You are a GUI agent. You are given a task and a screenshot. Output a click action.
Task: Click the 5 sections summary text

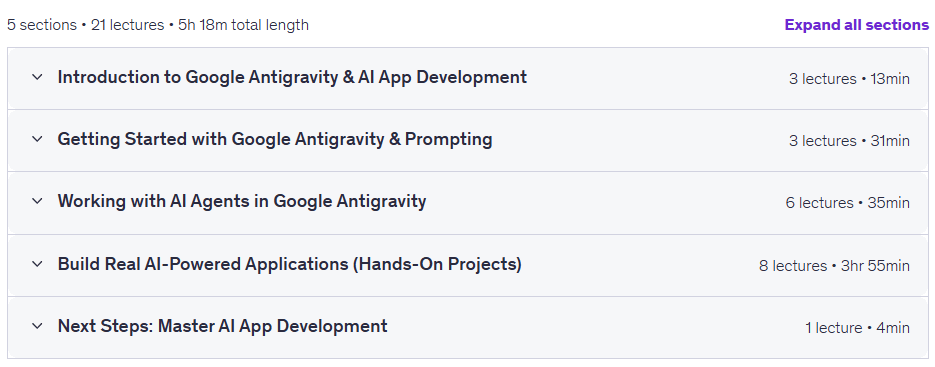click(42, 25)
